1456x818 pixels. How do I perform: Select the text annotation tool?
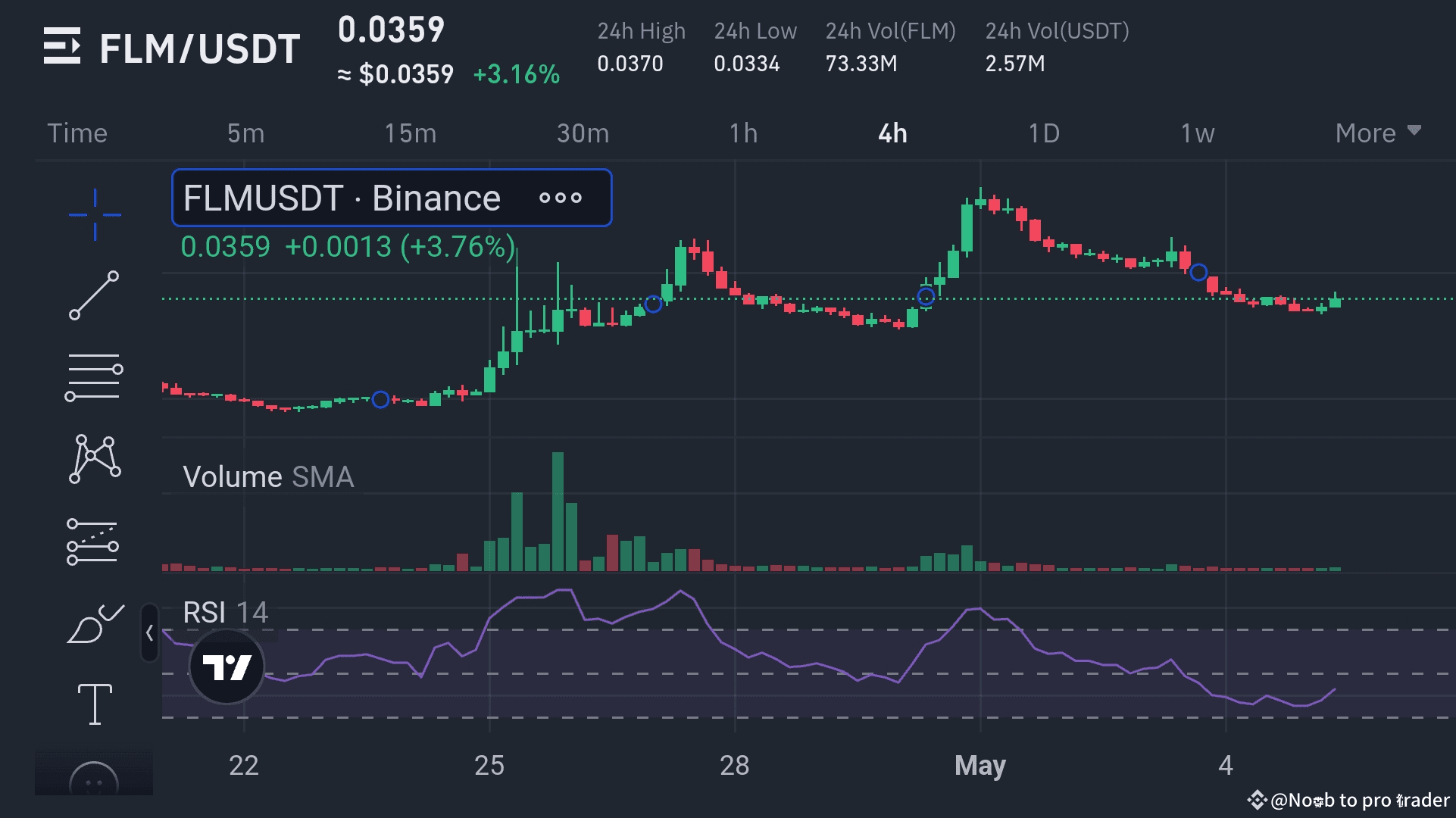coord(95,704)
